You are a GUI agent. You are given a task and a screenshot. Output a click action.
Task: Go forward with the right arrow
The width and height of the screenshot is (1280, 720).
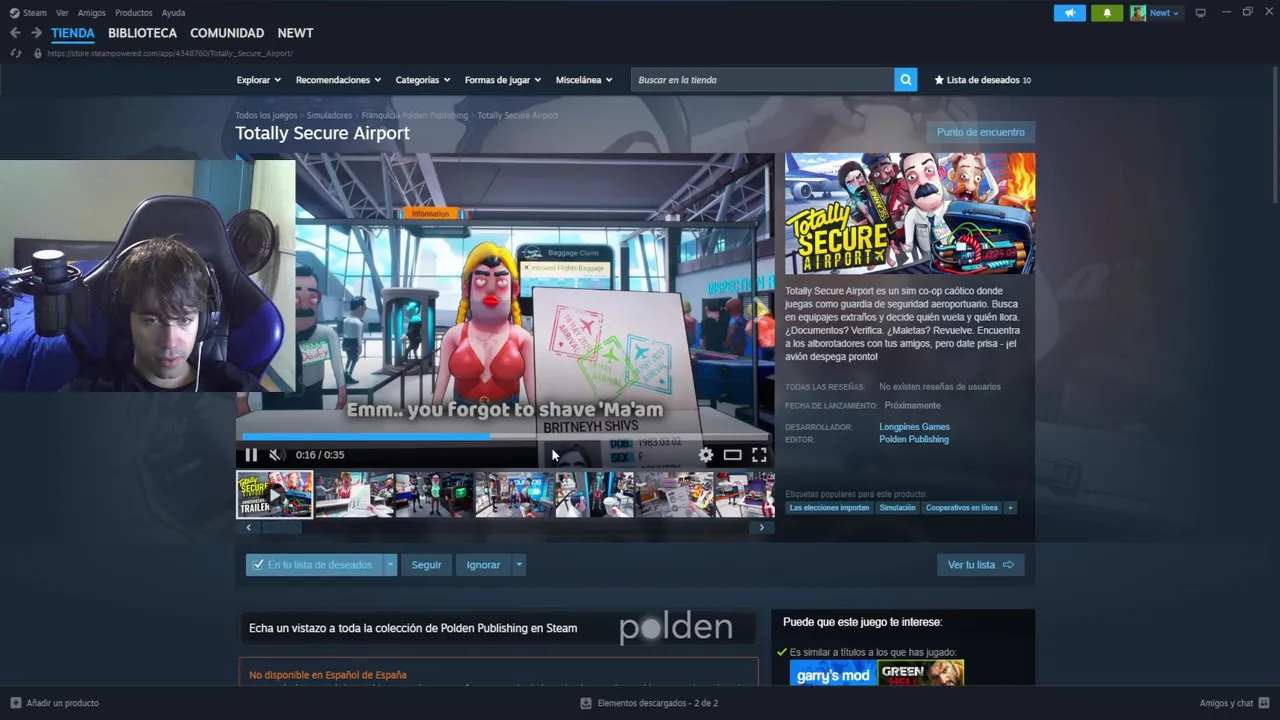tap(36, 33)
